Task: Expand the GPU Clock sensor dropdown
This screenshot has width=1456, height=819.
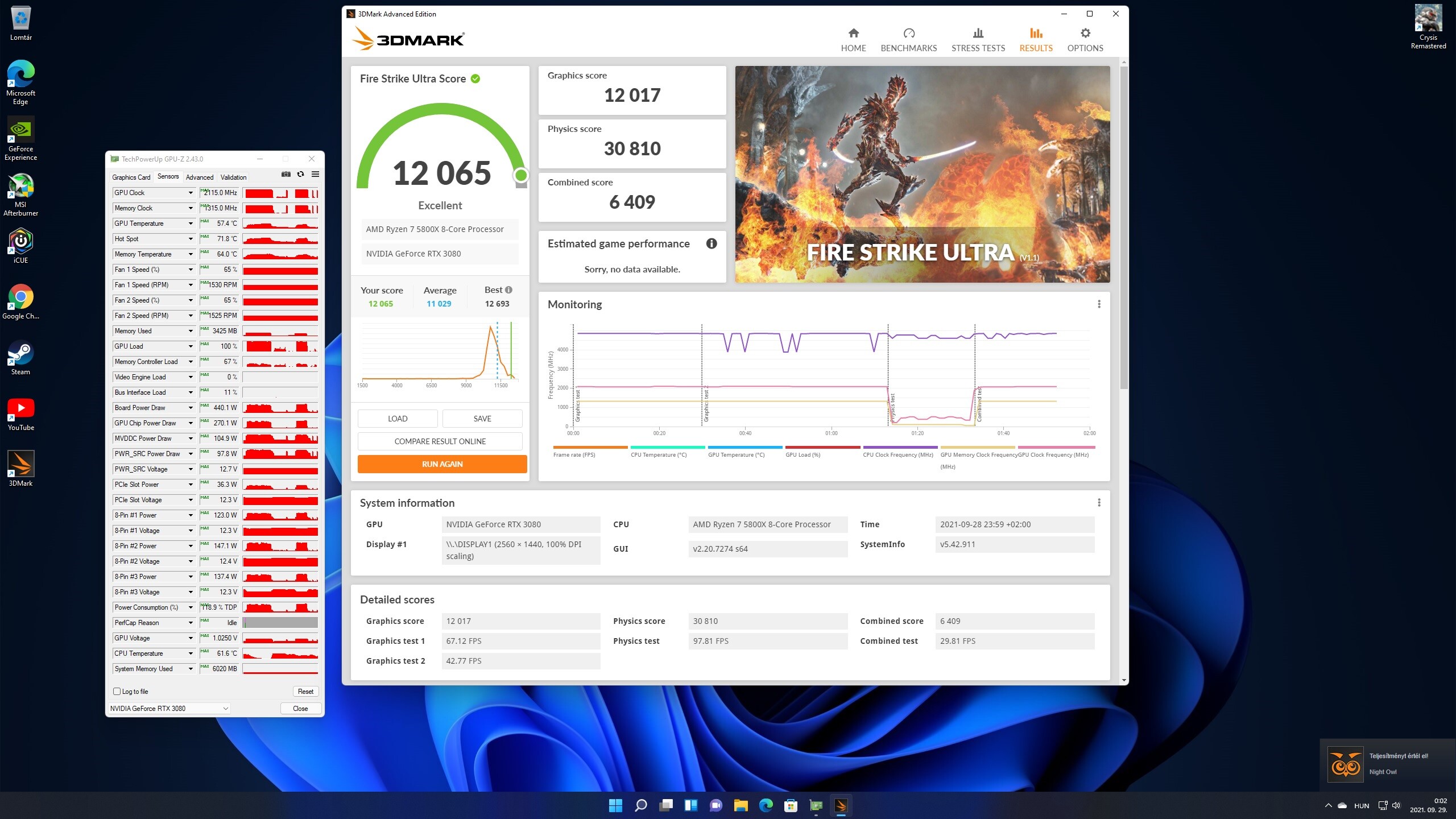Action: click(191, 193)
